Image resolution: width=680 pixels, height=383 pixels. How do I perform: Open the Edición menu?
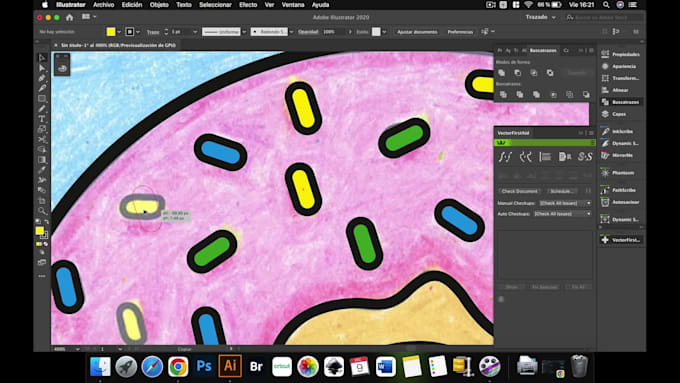pyautogui.click(x=132, y=5)
